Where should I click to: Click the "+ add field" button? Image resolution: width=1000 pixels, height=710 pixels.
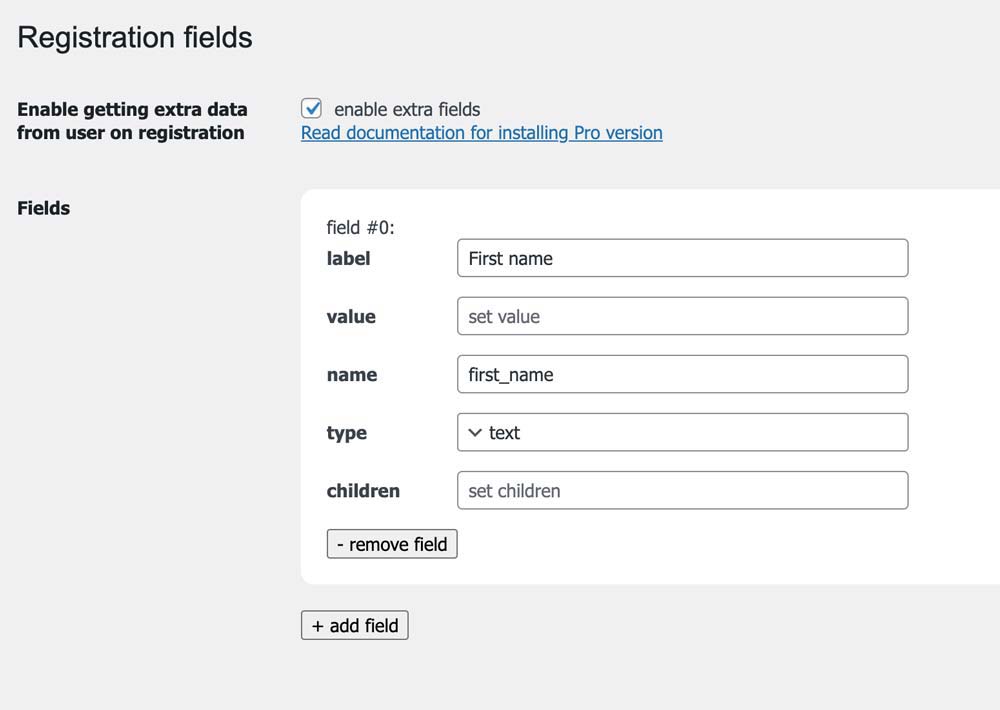355,625
